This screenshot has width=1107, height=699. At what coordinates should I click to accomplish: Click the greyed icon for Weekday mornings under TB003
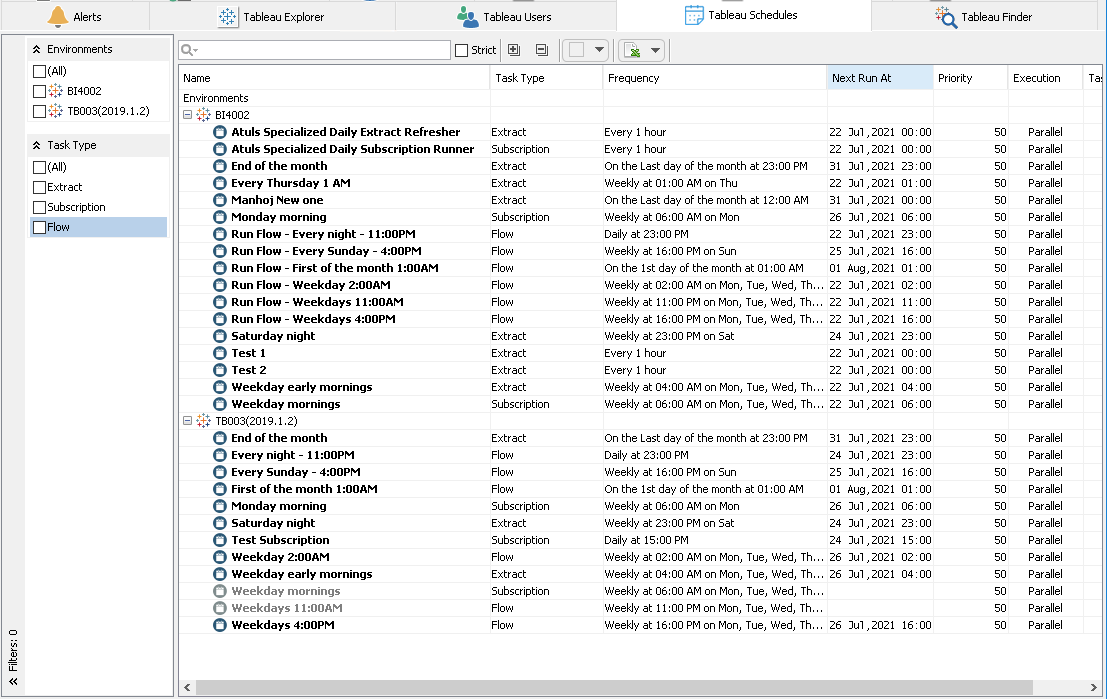tap(220, 591)
